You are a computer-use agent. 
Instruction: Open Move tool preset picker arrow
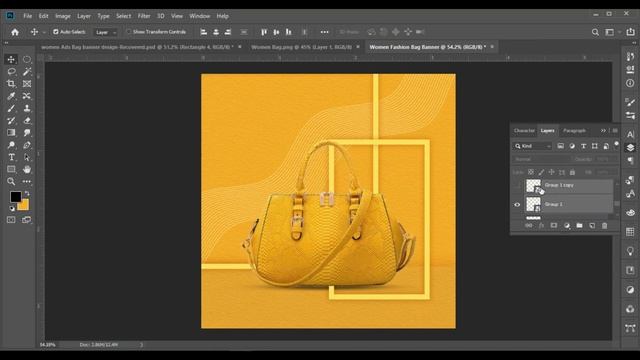pyautogui.click(x=44, y=32)
